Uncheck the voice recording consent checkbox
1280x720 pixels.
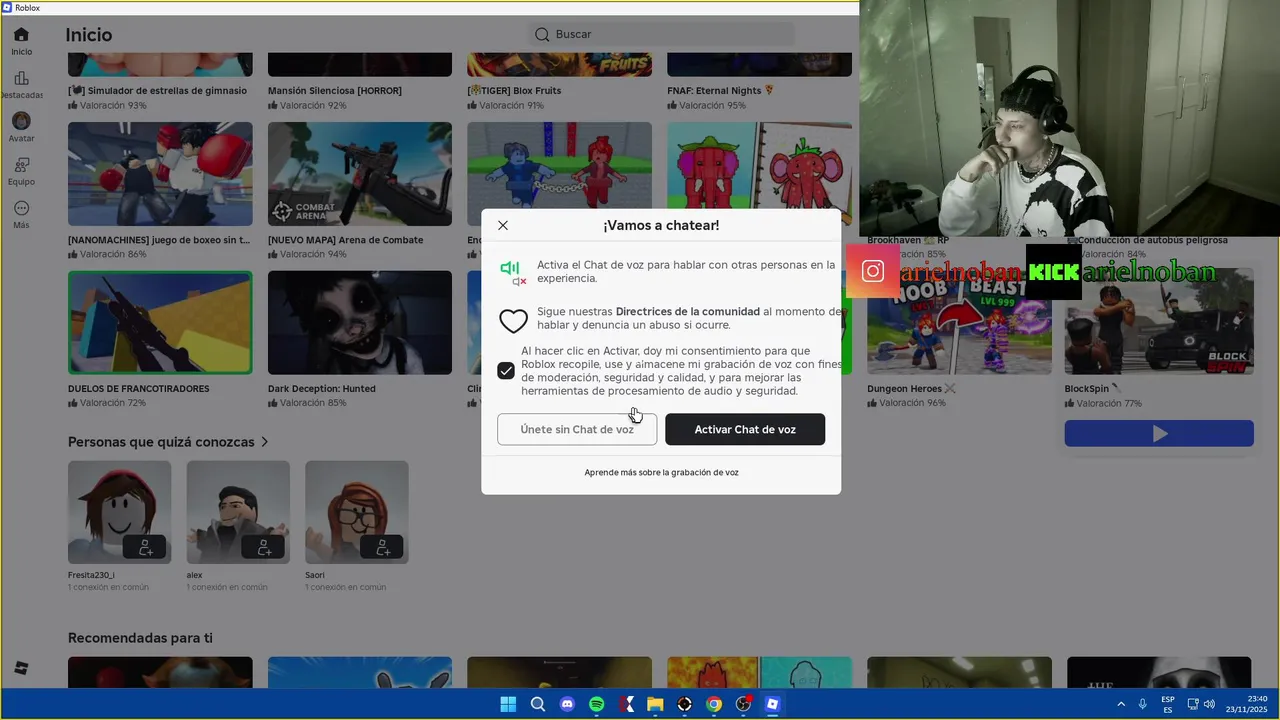tap(506, 371)
